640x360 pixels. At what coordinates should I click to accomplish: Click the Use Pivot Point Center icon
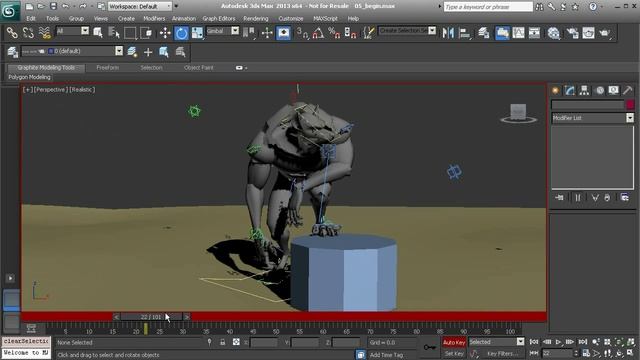[249, 33]
